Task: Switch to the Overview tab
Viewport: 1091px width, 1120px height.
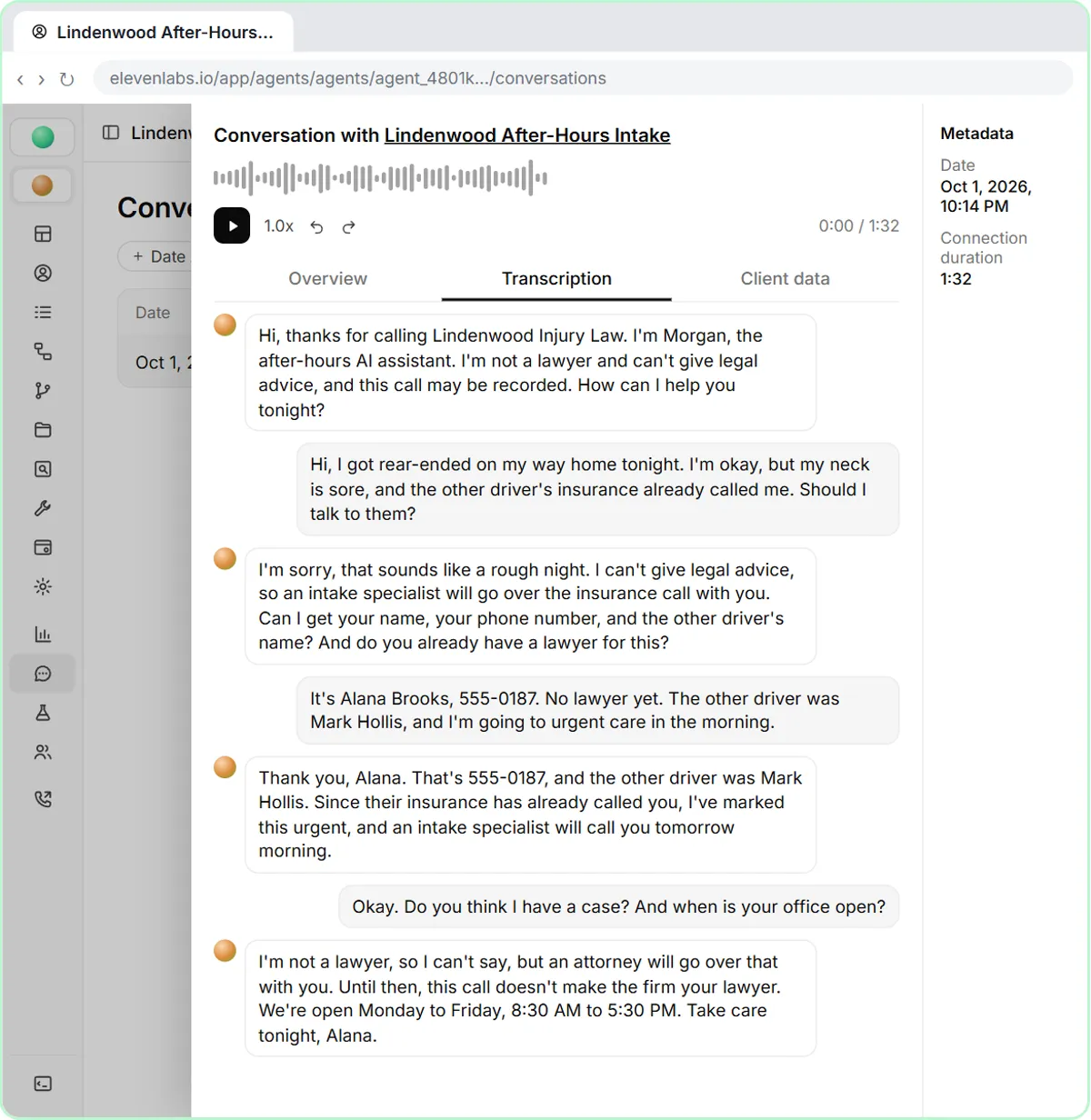Action: [327, 279]
